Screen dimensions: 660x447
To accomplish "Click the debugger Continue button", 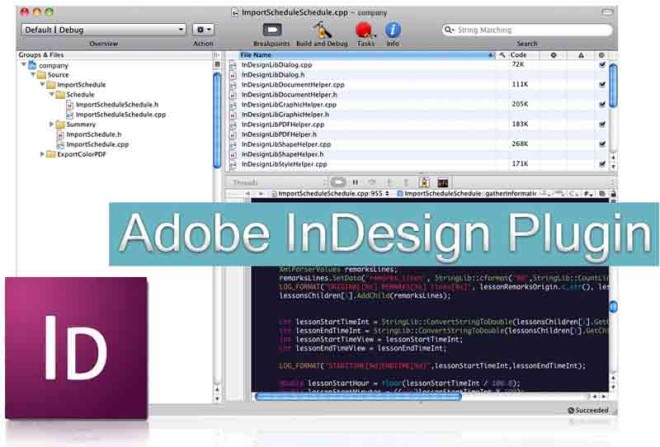I will point(338,182).
